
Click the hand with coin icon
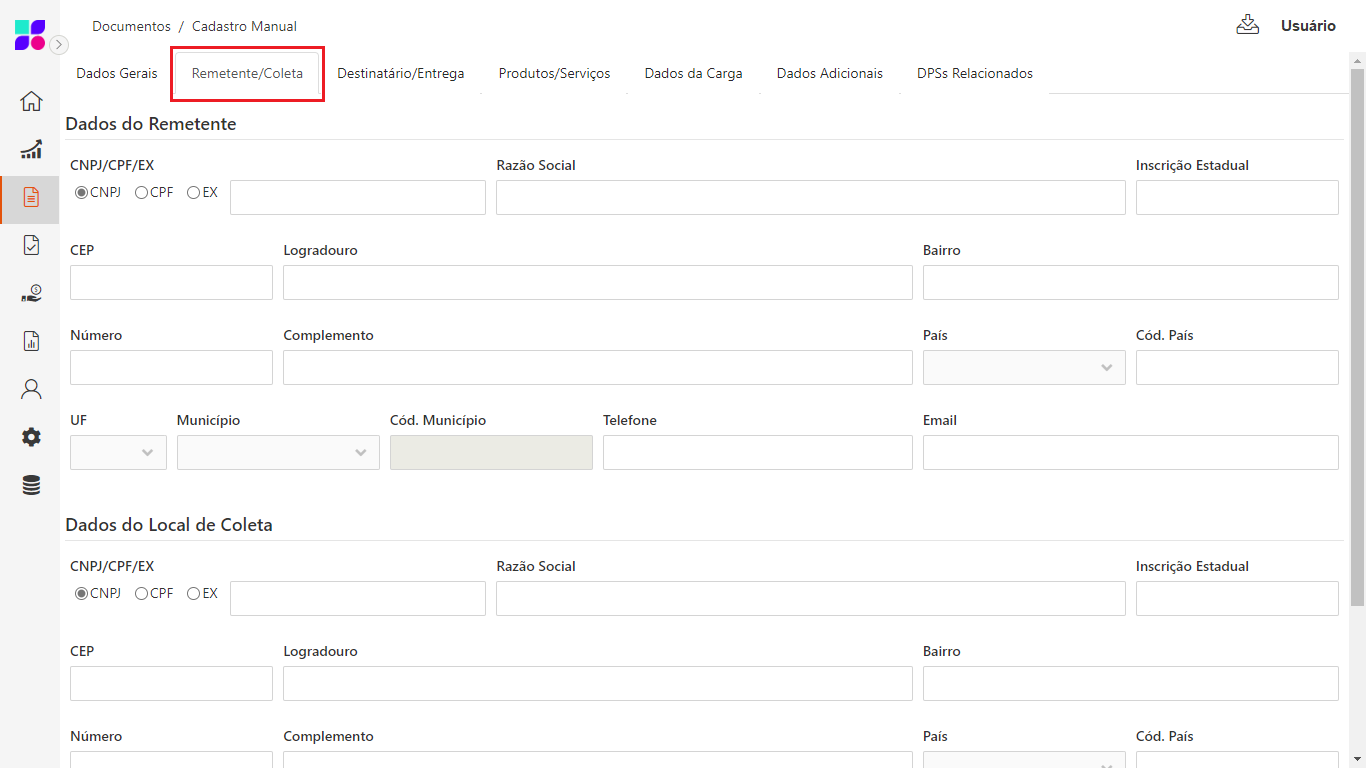click(31, 293)
